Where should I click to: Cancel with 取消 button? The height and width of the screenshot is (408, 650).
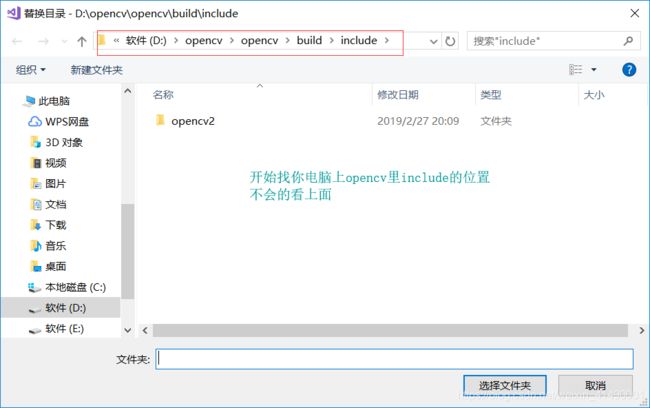[x=595, y=386]
